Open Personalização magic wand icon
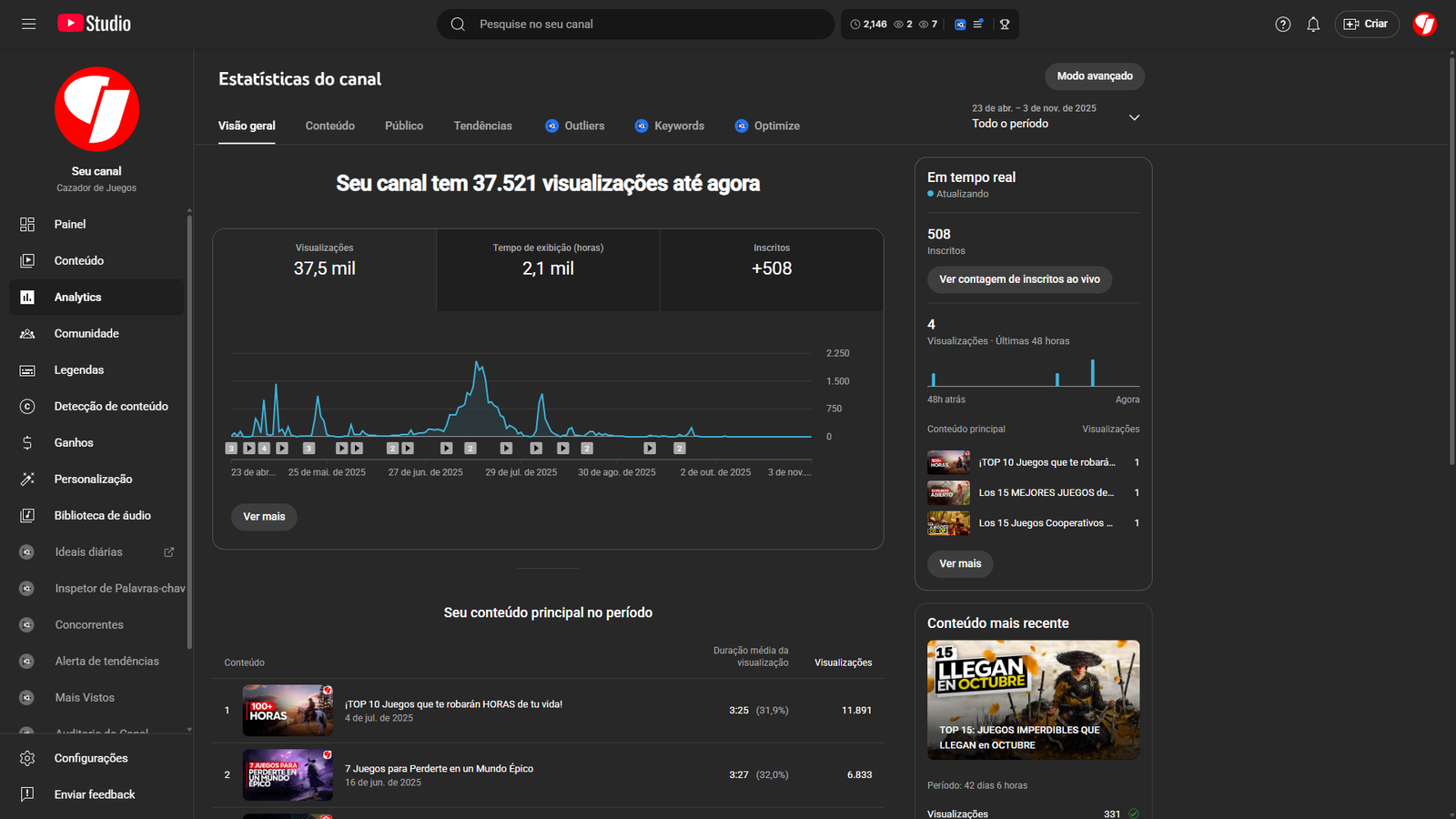The image size is (1456, 819). click(27, 480)
